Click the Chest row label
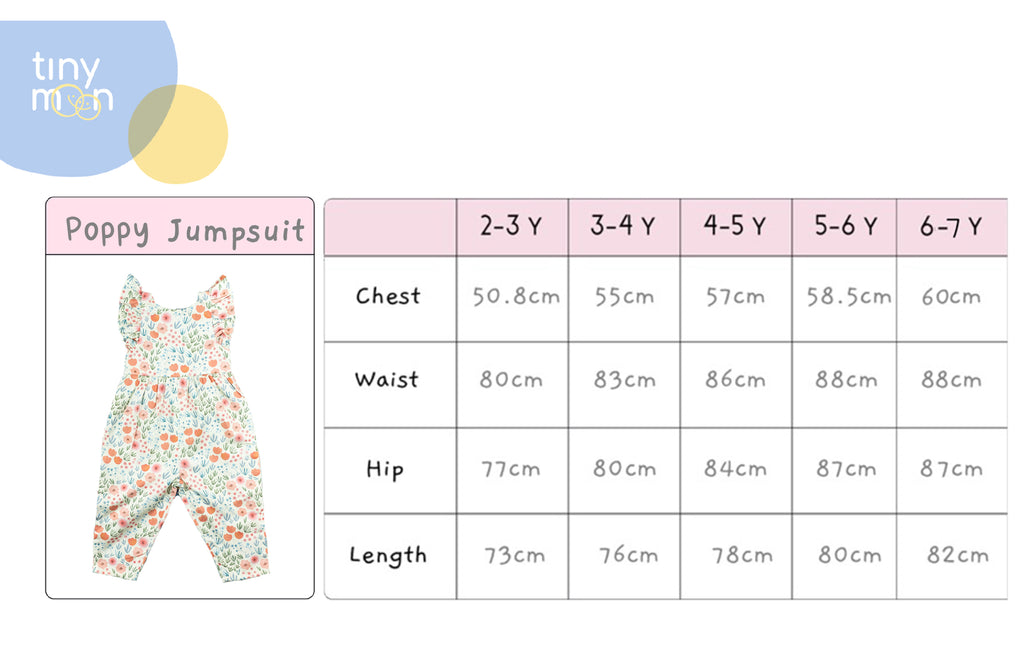 pos(390,298)
